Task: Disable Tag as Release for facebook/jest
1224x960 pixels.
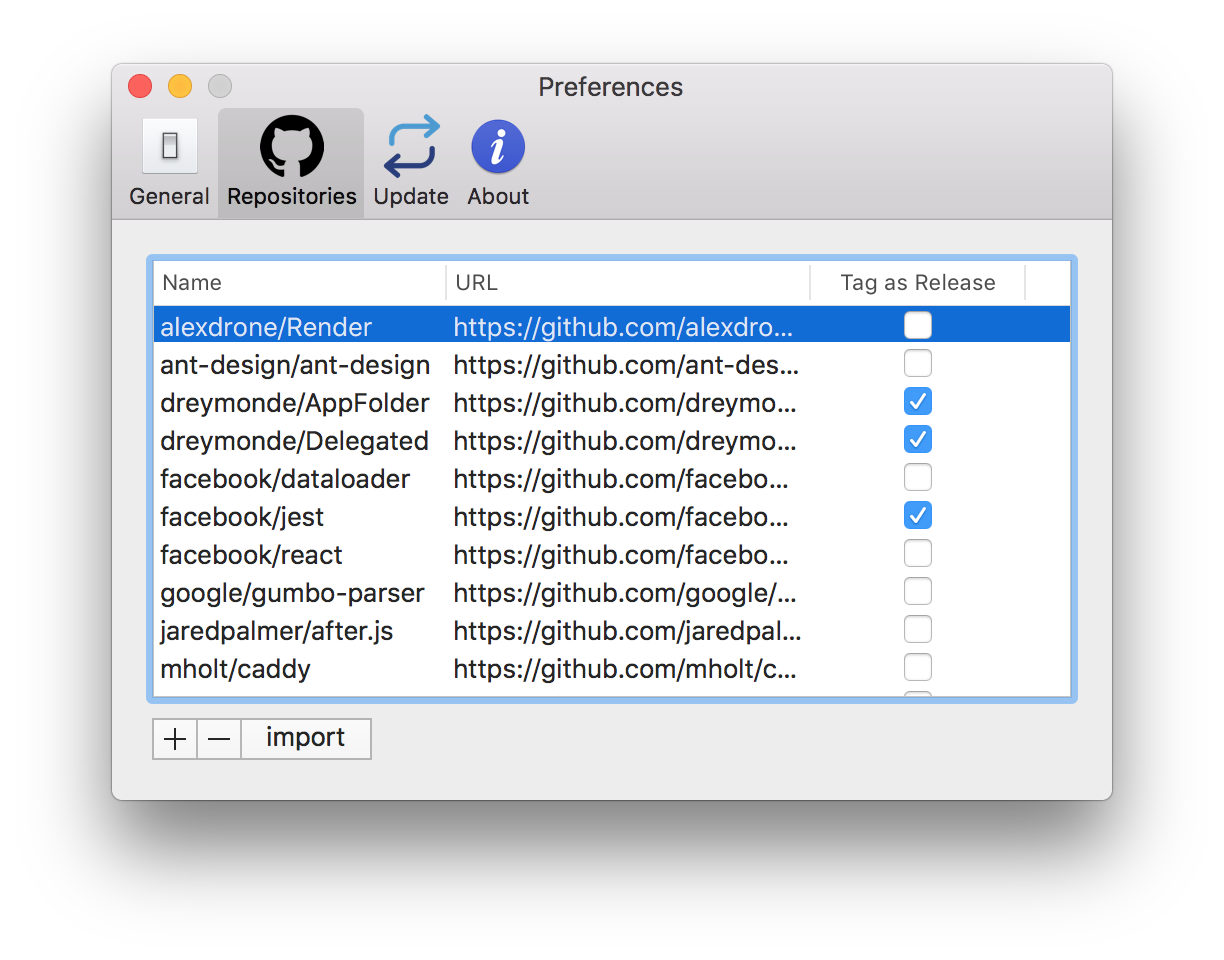Action: (x=917, y=515)
